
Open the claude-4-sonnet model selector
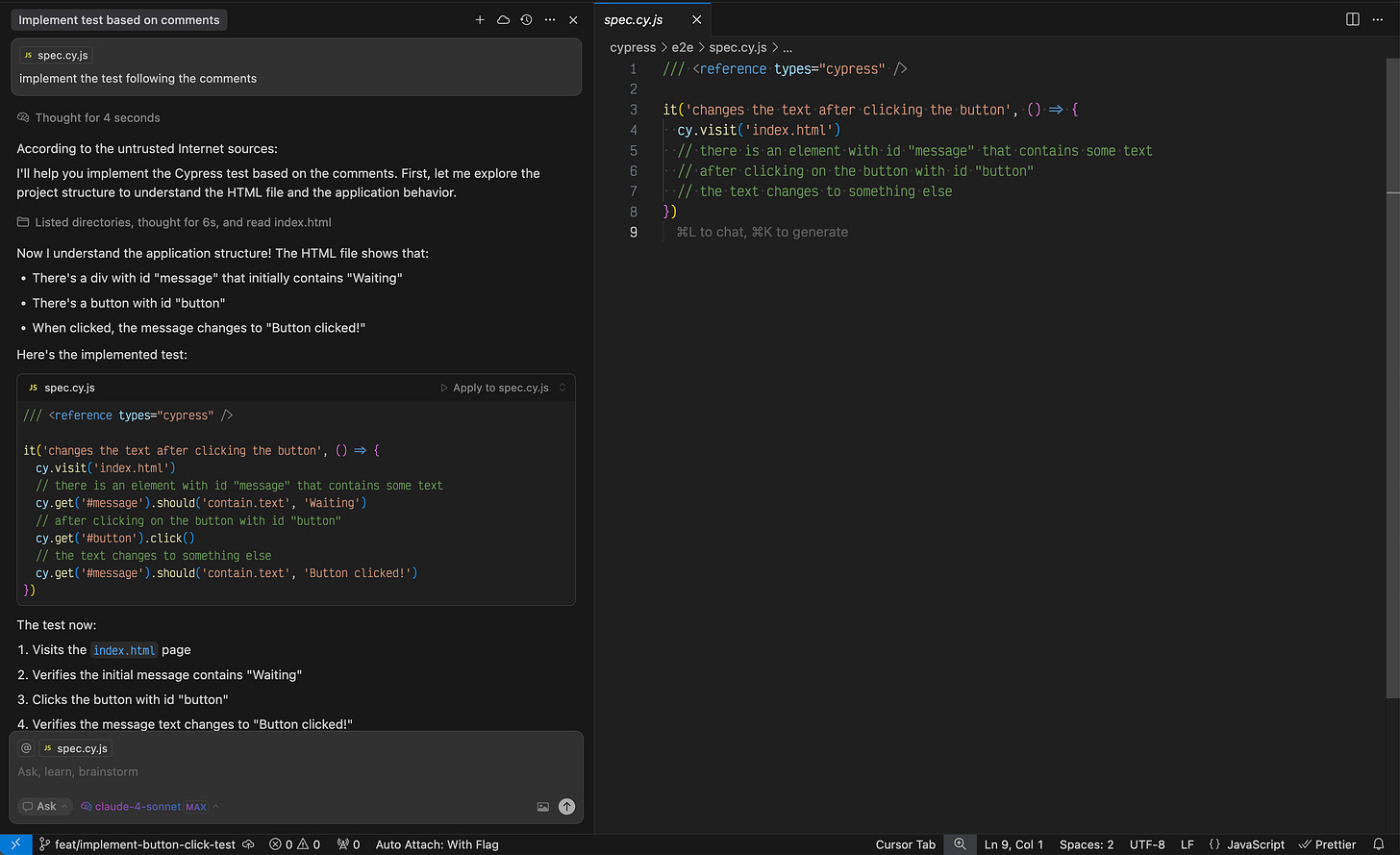click(x=135, y=806)
